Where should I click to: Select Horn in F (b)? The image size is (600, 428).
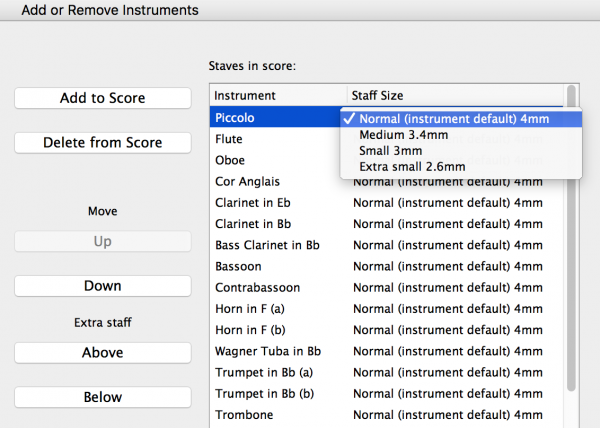[250, 330]
